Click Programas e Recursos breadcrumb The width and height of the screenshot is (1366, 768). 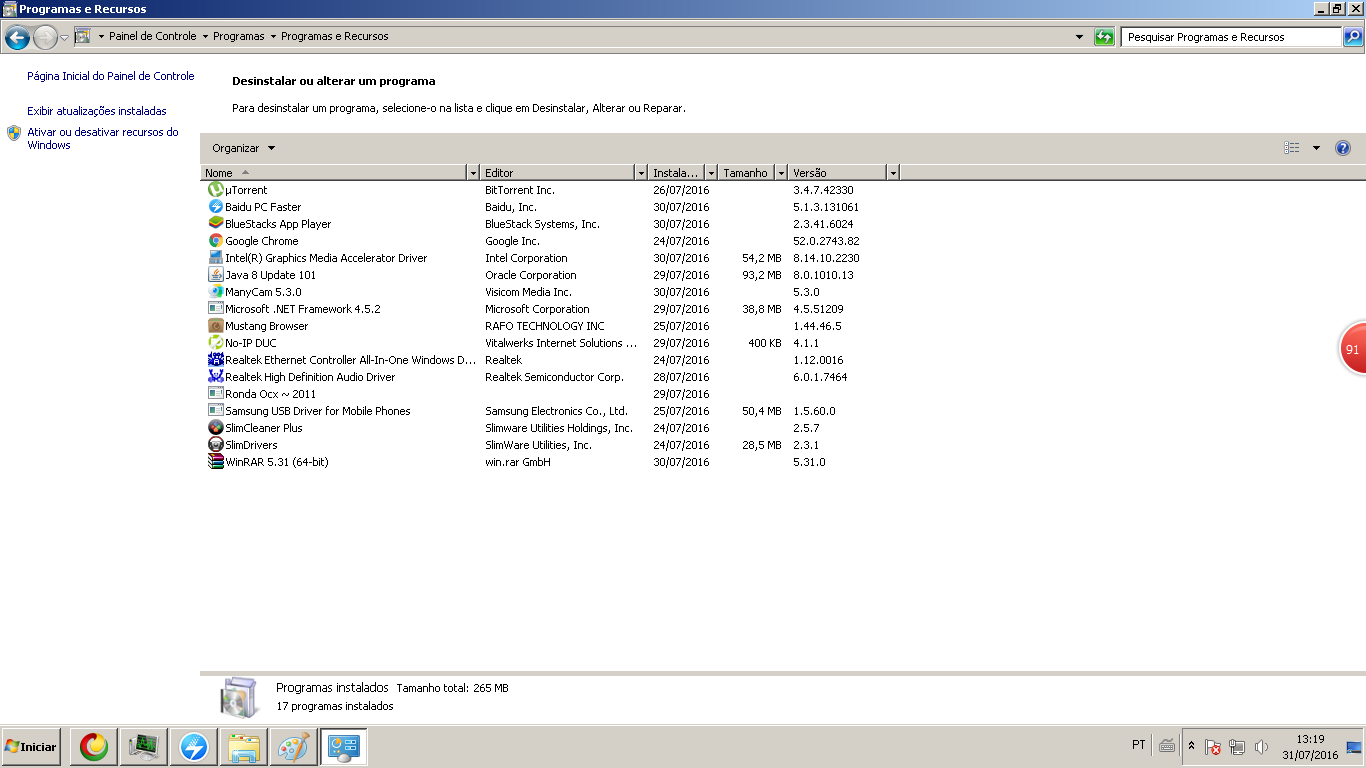click(x=335, y=36)
